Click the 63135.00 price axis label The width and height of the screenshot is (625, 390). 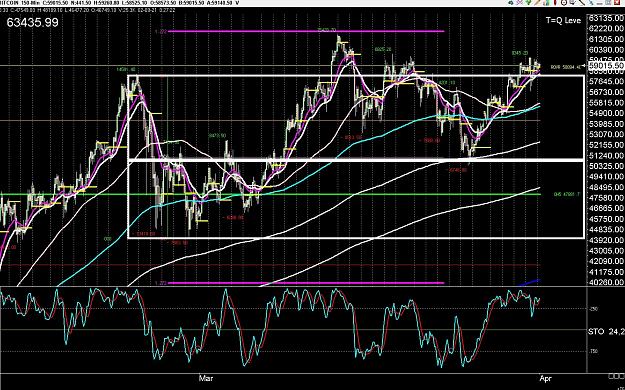coord(606,18)
